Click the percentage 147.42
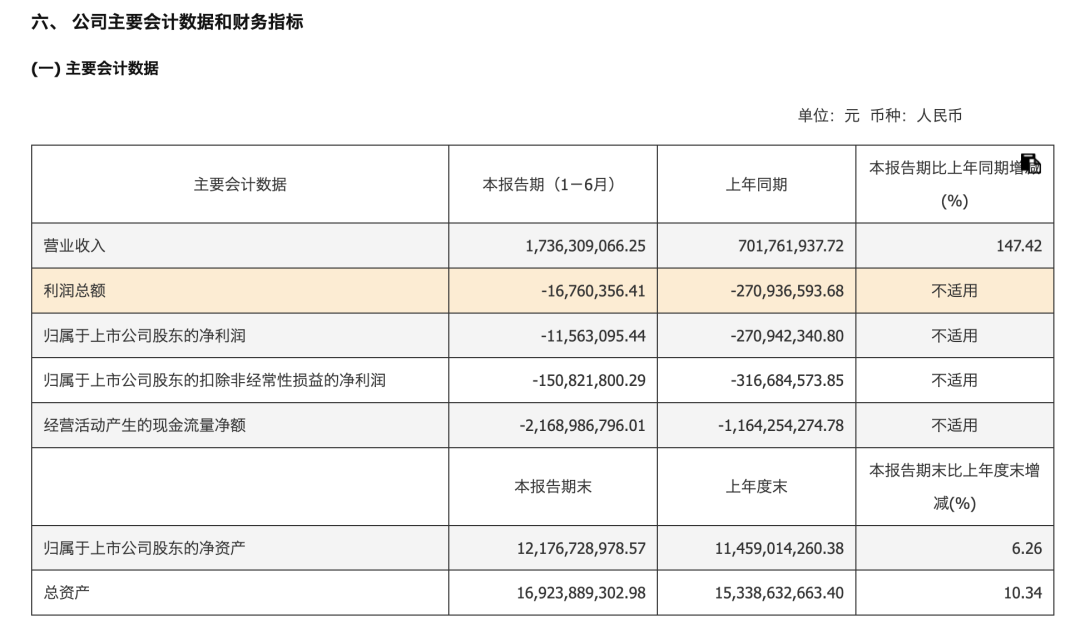Image resolution: width=1080 pixels, height=644 pixels. [x=1019, y=246]
